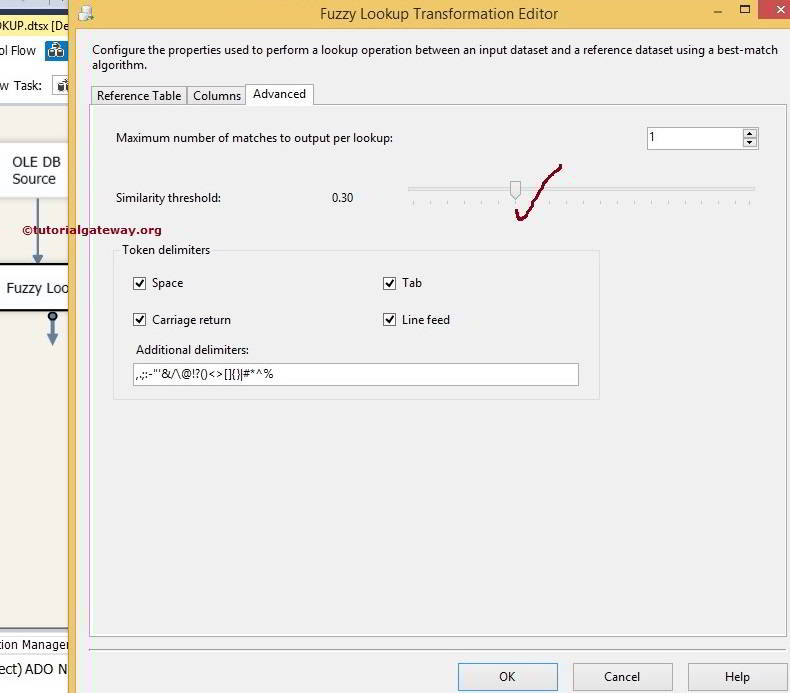Click the Similarity threshold value 0.30
The width and height of the screenshot is (790, 693).
(x=342, y=198)
